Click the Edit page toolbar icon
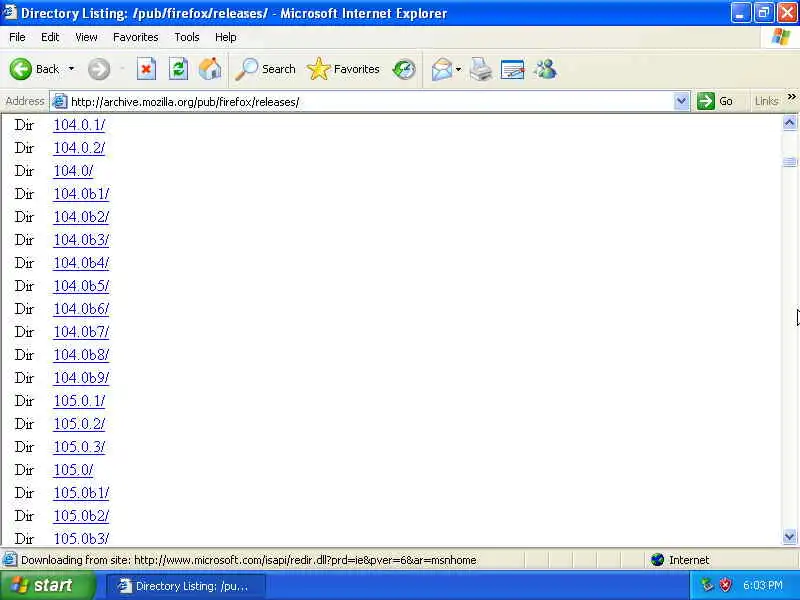This screenshot has width=800, height=600. [x=513, y=69]
